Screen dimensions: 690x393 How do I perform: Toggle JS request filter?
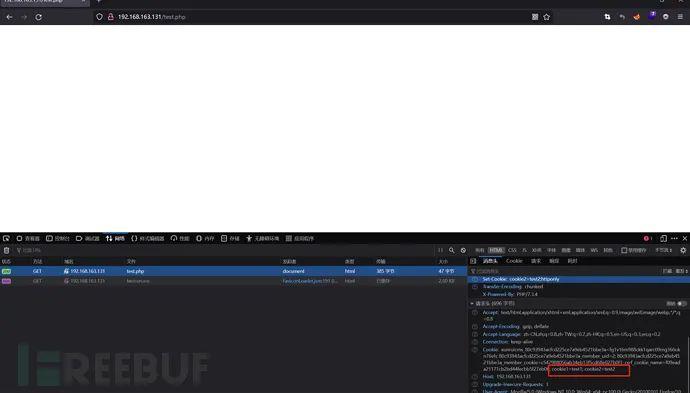[524, 250]
